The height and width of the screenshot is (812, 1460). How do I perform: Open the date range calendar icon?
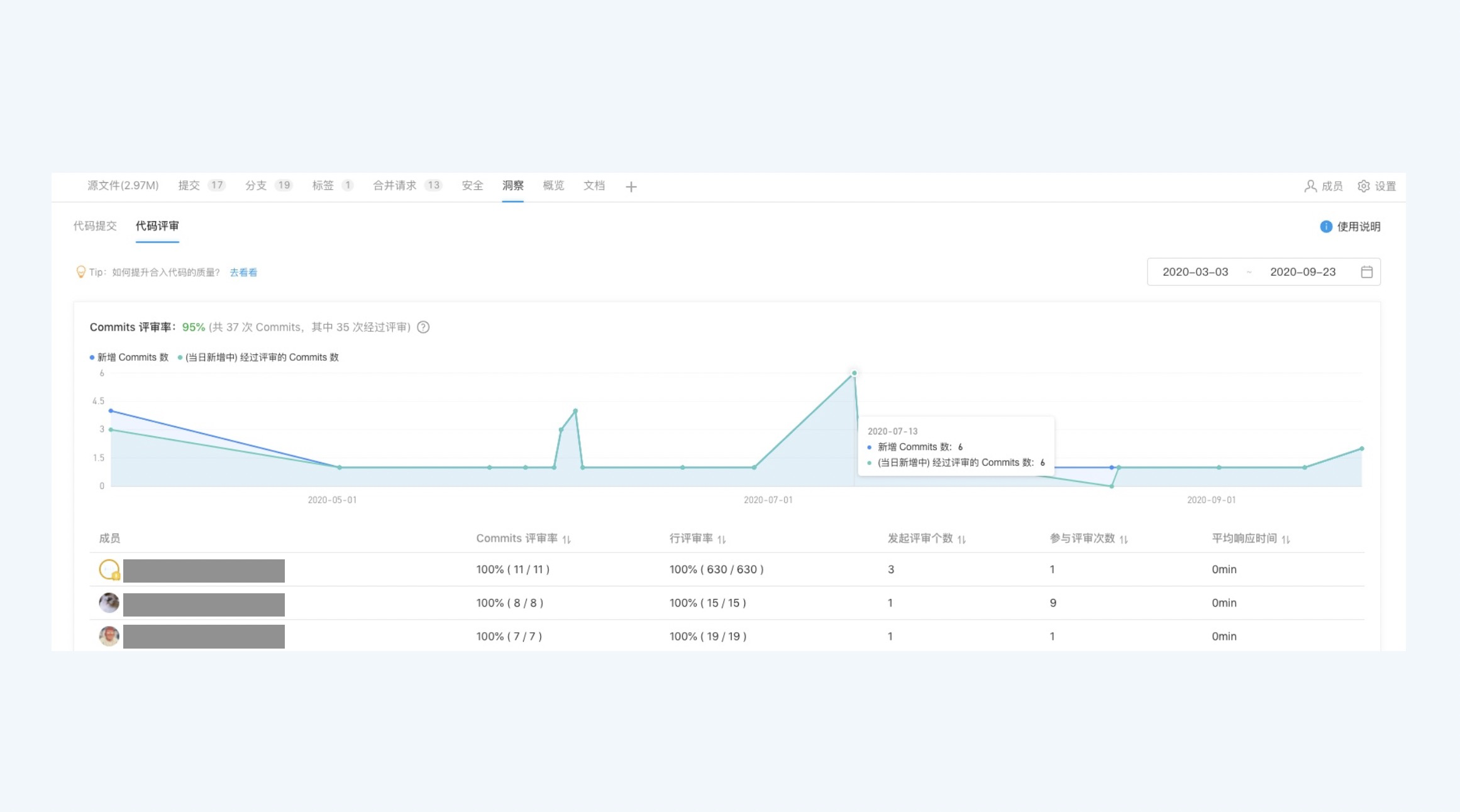(1366, 272)
